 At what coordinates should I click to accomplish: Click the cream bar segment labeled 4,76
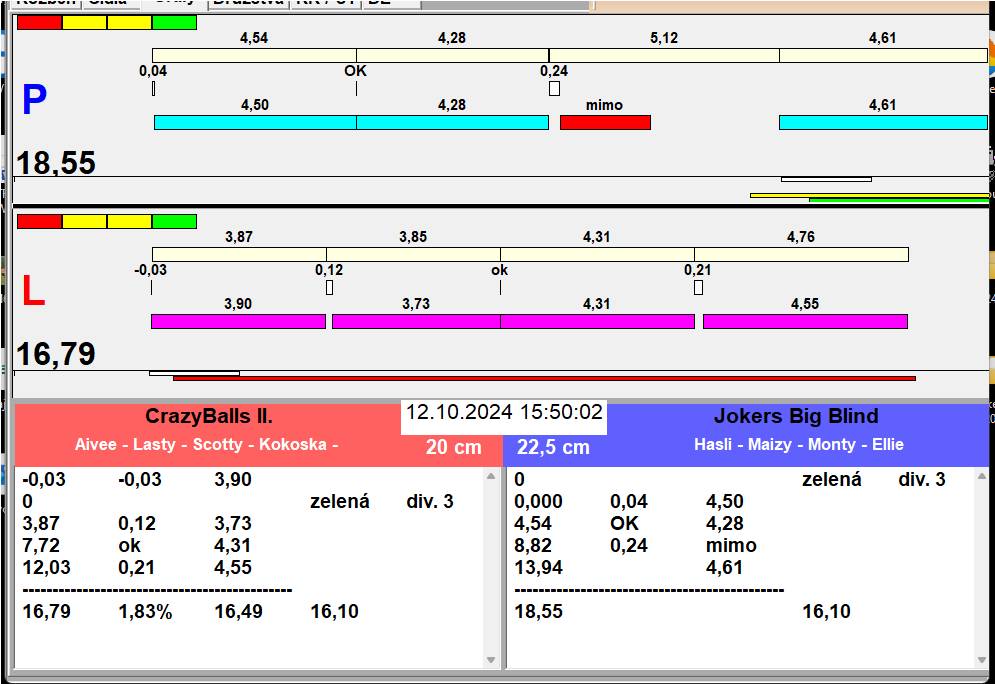tap(801, 254)
